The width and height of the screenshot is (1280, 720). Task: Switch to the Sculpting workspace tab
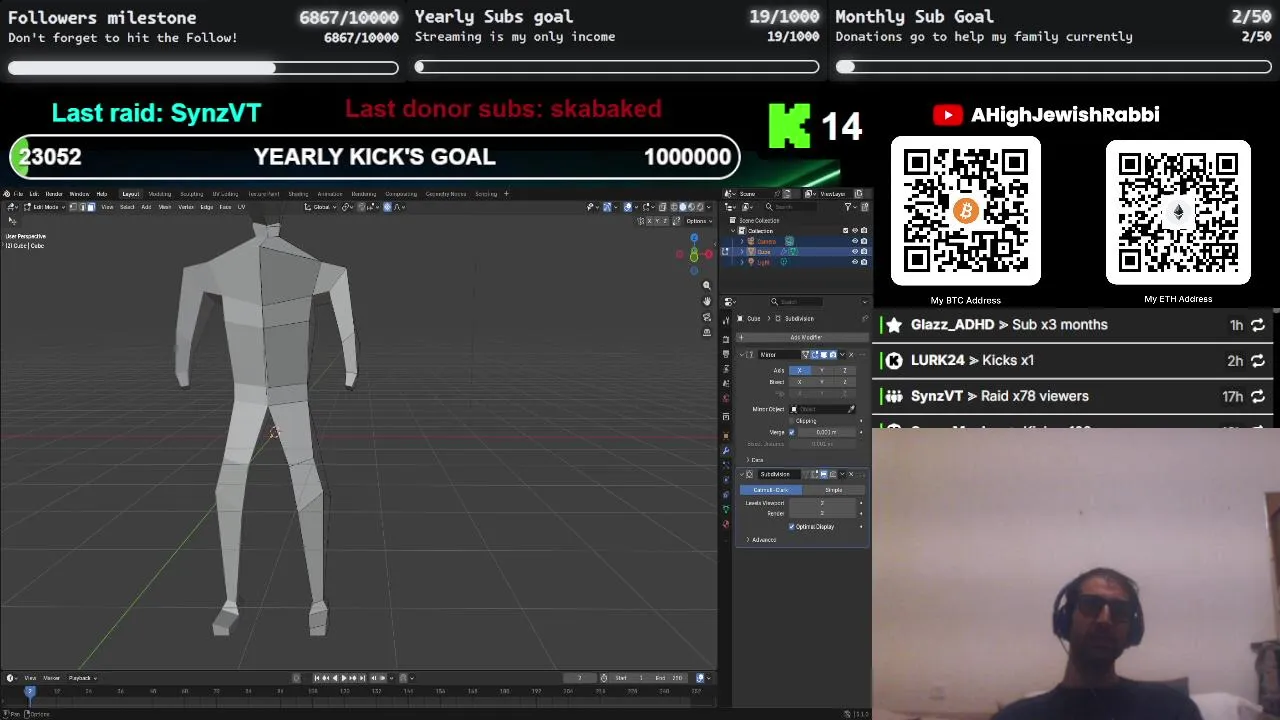point(192,194)
